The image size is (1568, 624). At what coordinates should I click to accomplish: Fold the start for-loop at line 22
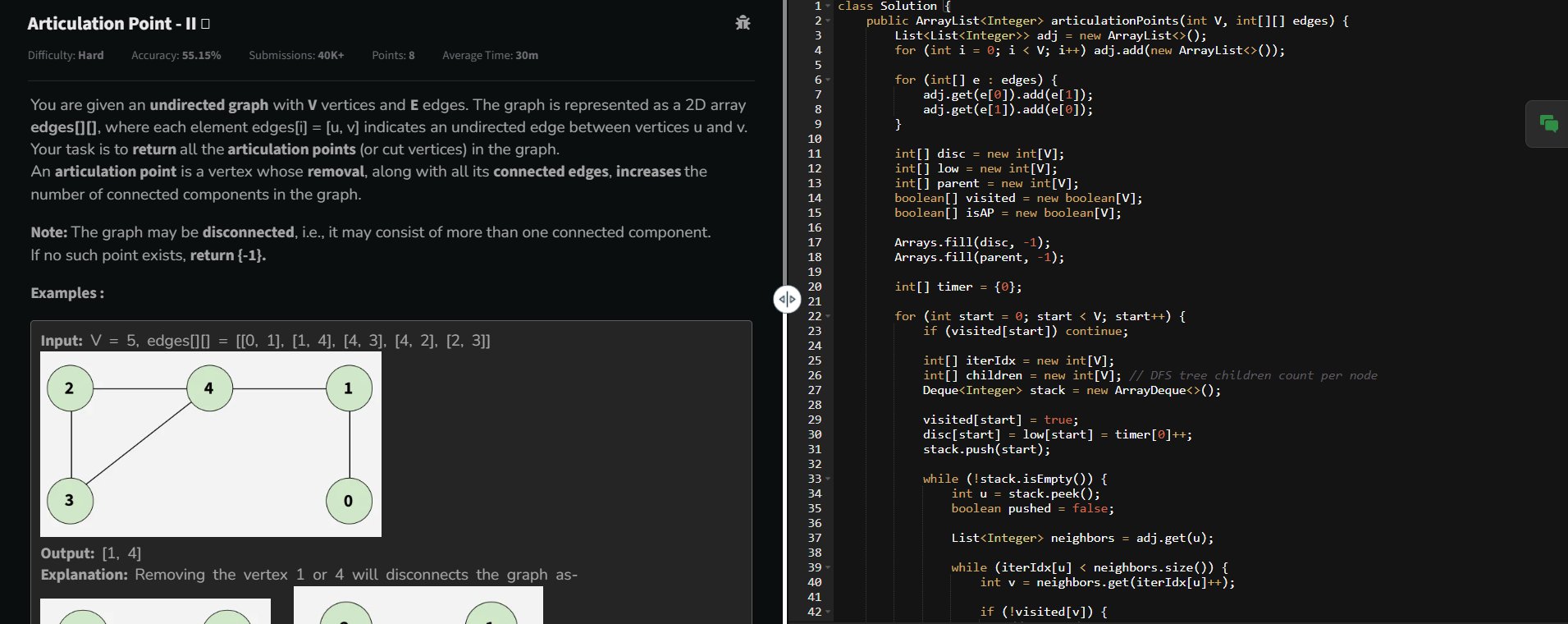tap(828, 316)
